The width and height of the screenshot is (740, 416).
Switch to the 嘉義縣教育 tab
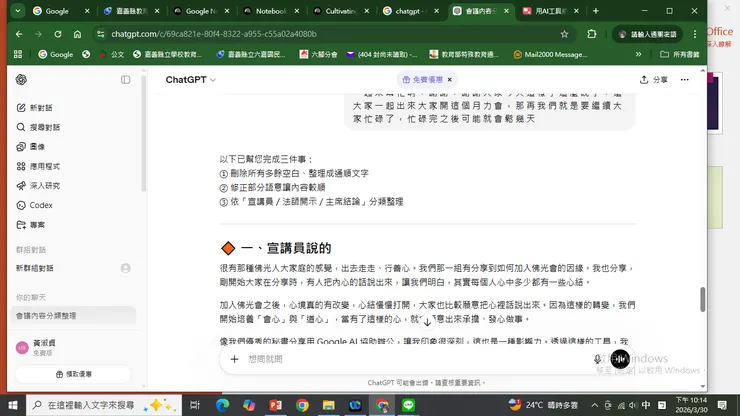[131, 11]
